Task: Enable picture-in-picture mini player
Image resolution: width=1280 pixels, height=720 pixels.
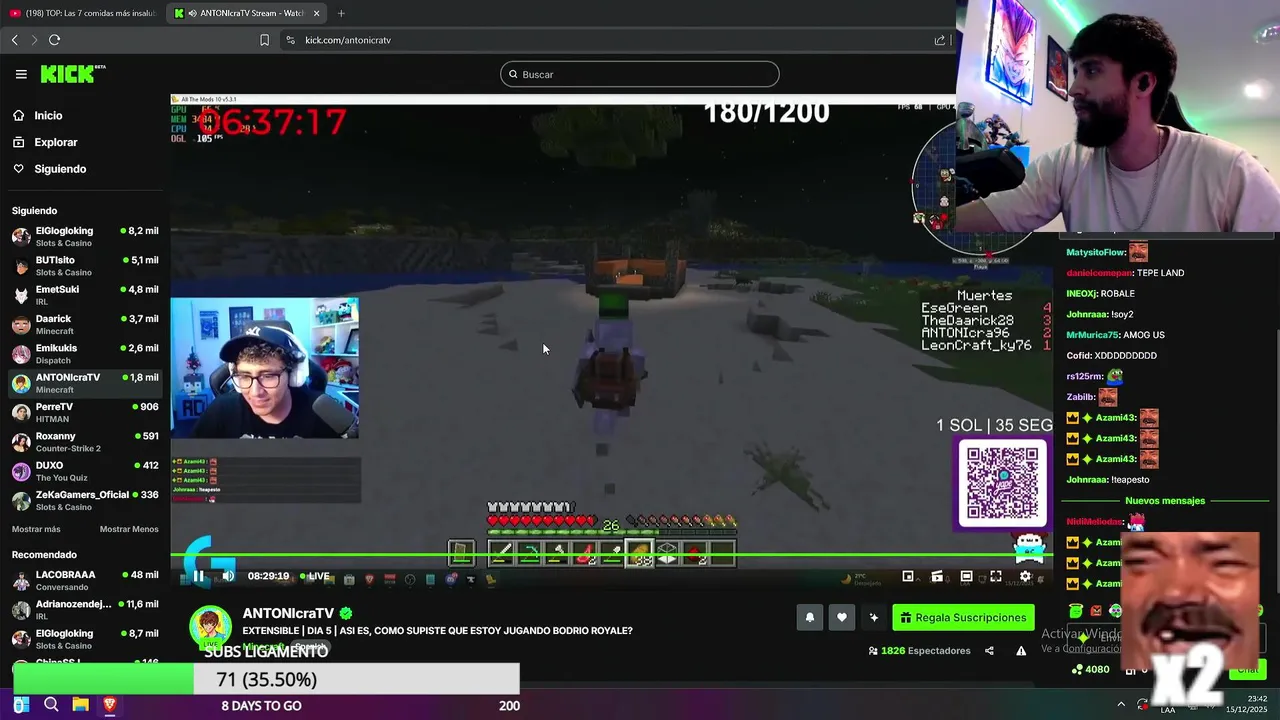Action: coord(908,576)
